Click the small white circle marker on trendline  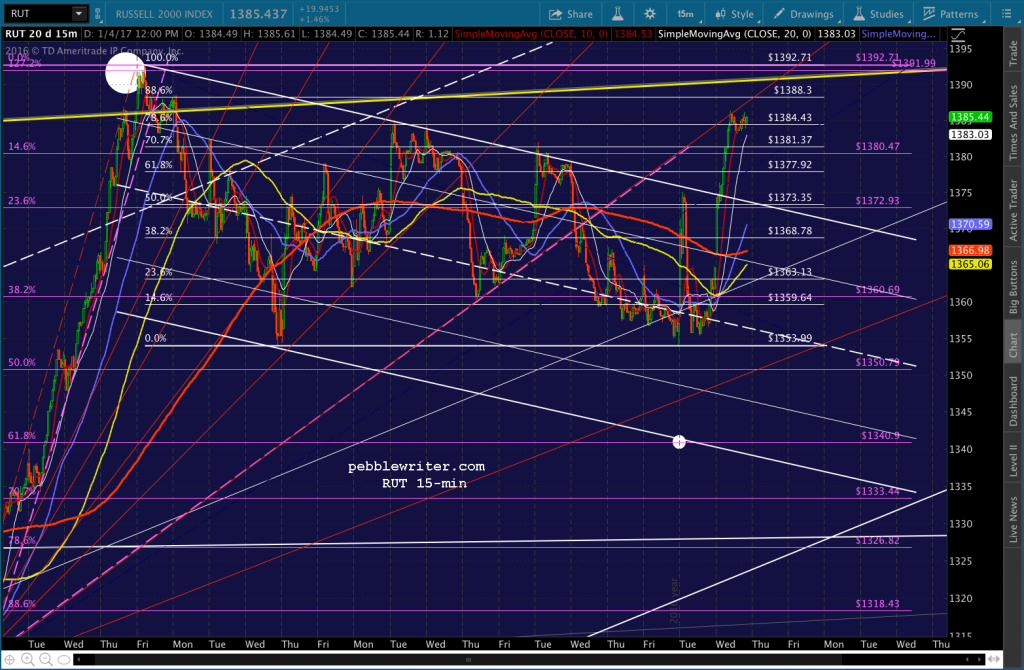[x=679, y=442]
